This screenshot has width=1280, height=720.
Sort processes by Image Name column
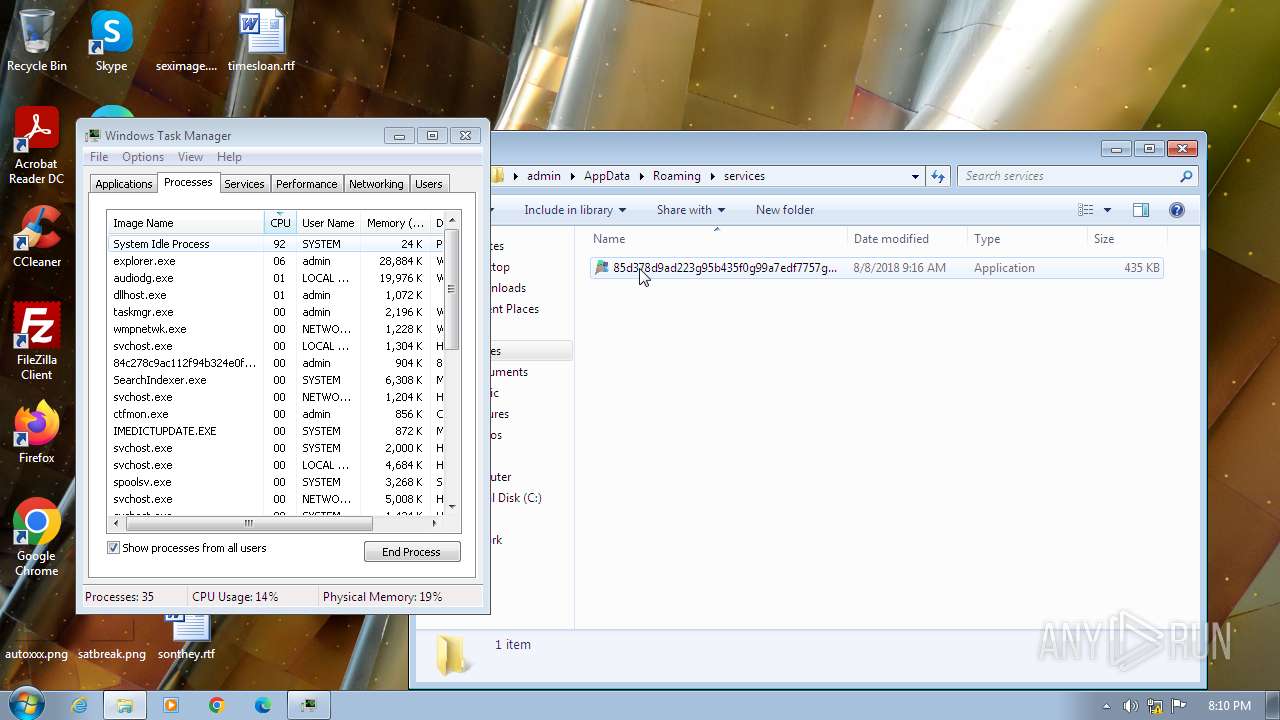(x=186, y=223)
